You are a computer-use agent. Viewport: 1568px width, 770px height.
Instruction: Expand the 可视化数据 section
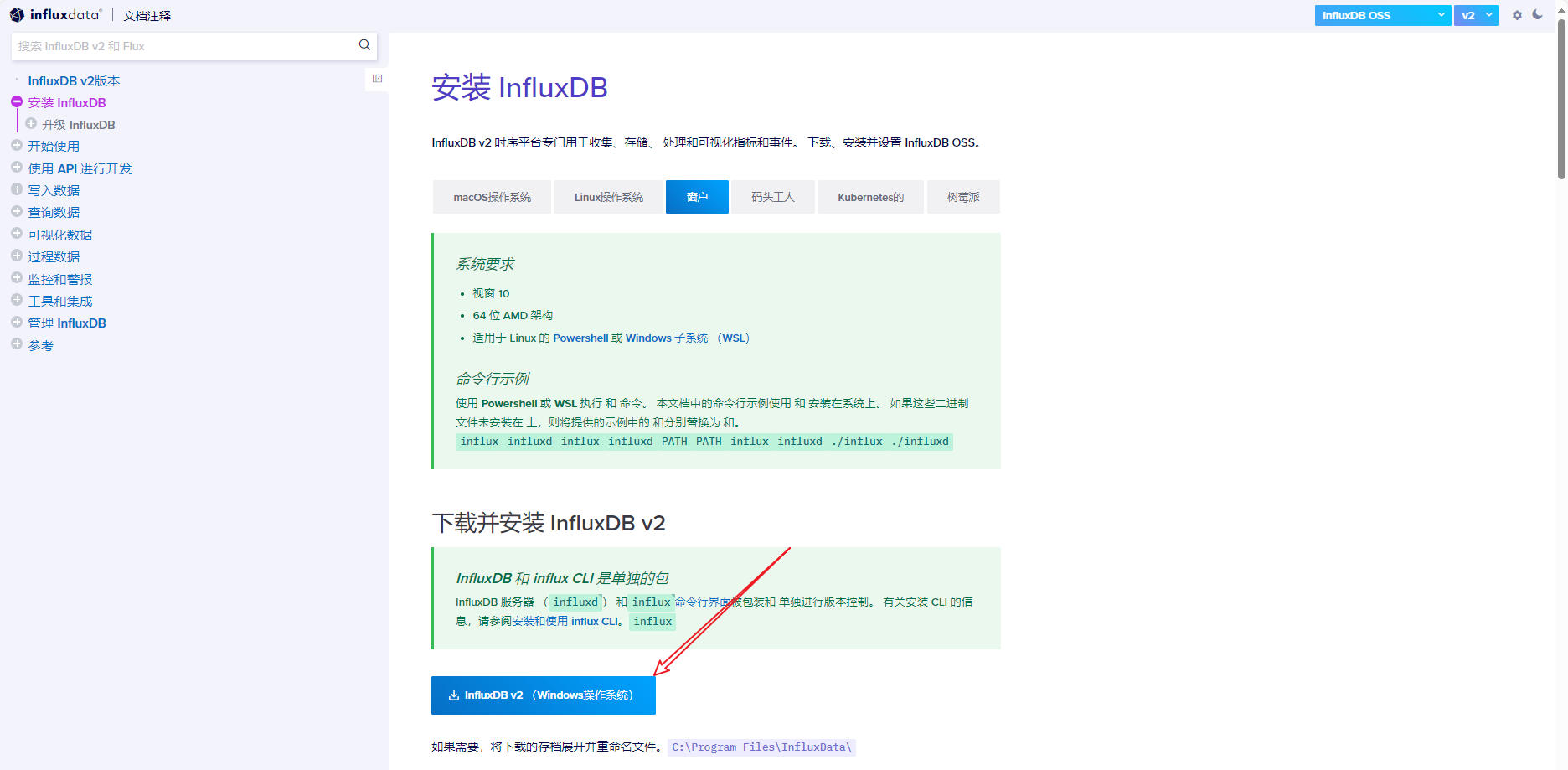17,234
